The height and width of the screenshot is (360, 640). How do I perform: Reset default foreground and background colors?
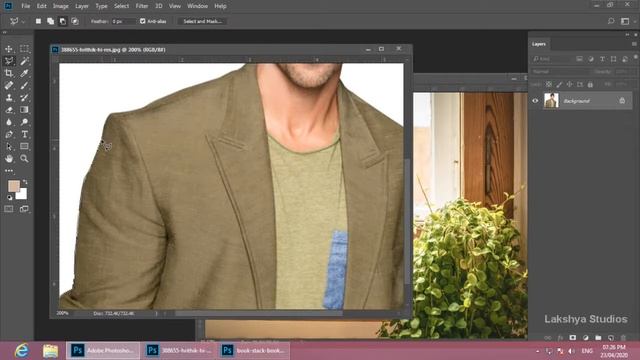9,198
